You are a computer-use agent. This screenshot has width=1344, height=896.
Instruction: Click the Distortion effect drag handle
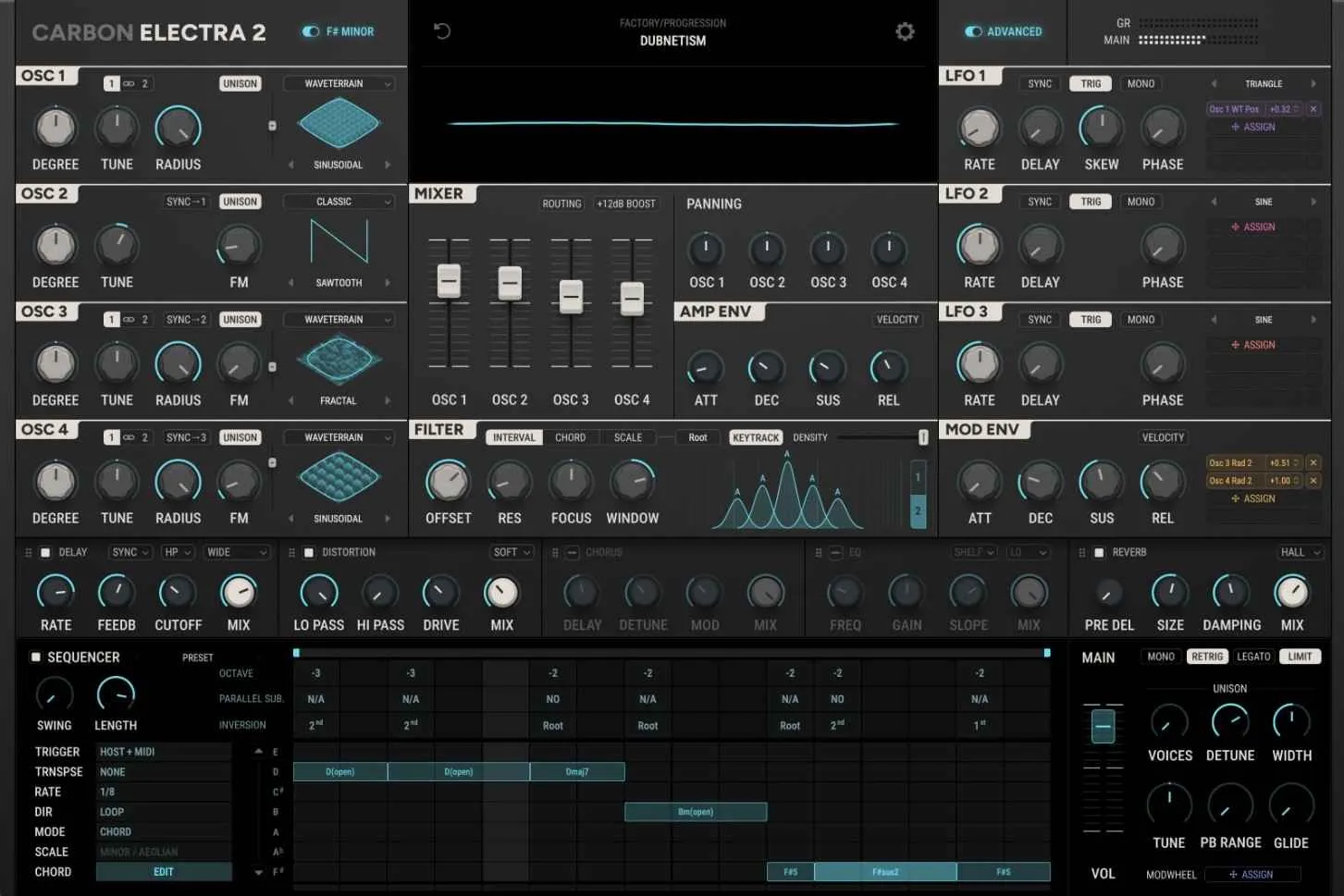point(291,553)
